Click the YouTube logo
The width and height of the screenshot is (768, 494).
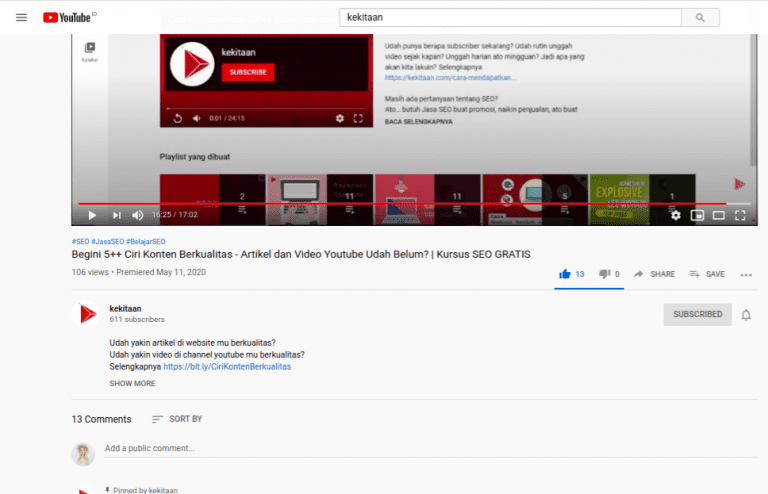click(x=70, y=17)
